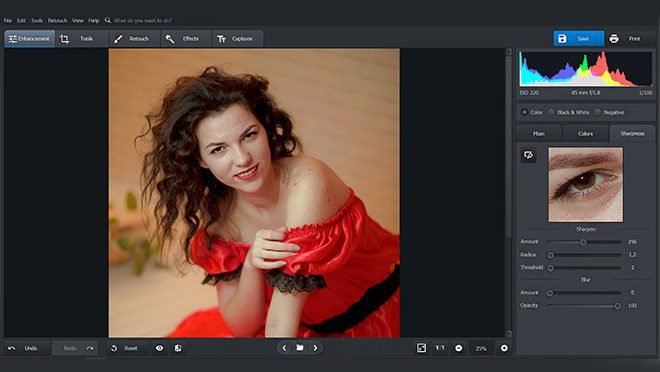The height and width of the screenshot is (372, 660).
Task: Click the Reset button
Action: pyautogui.click(x=125, y=348)
